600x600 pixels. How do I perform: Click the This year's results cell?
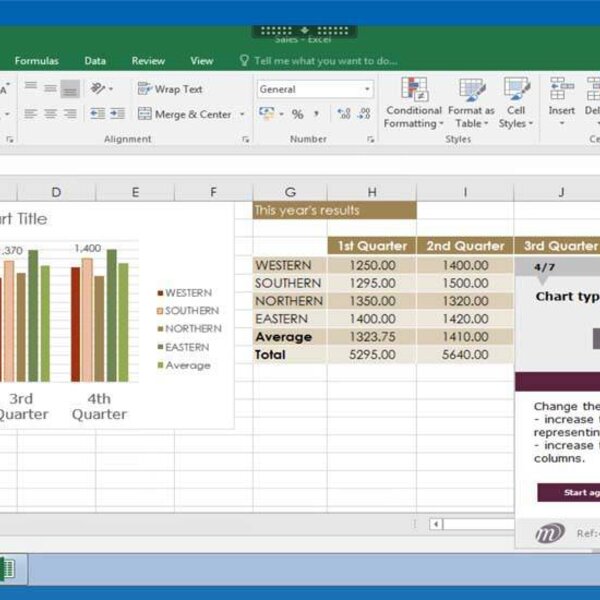coord(334,210)
